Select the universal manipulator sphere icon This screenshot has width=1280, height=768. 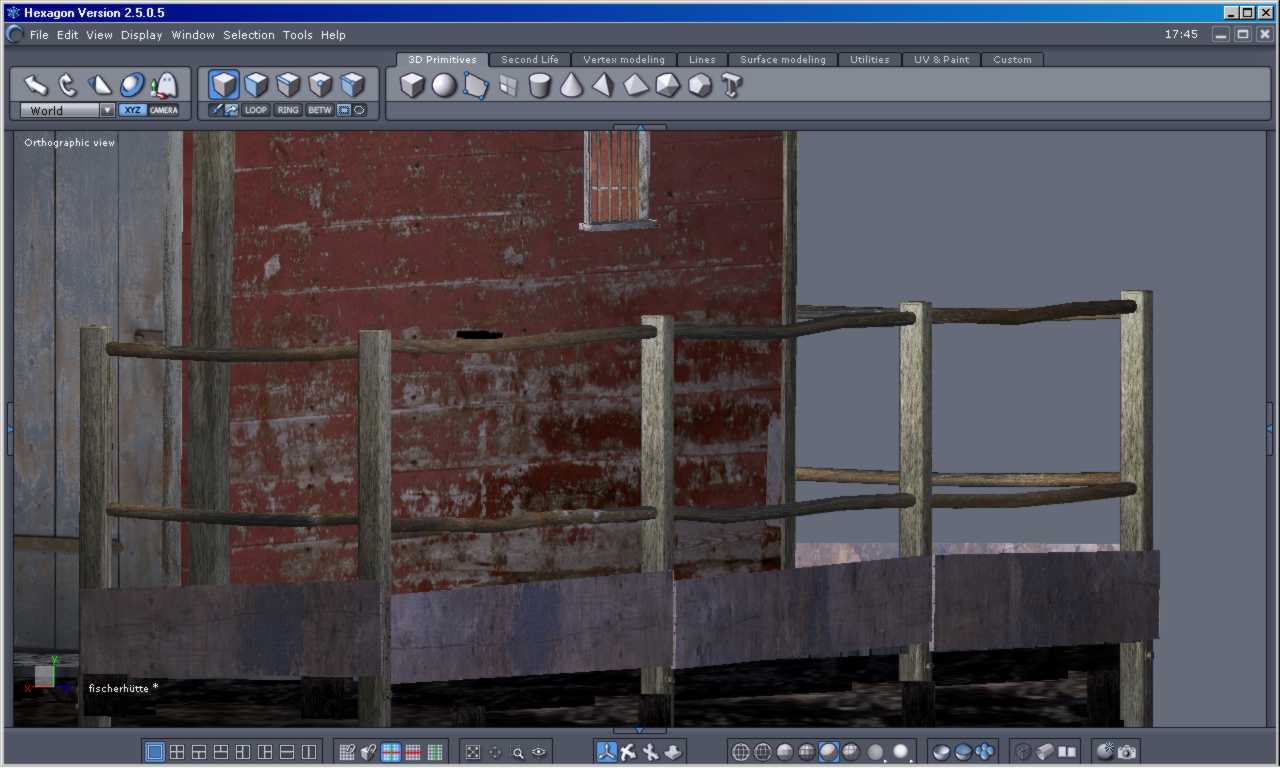tap(132, 85)
